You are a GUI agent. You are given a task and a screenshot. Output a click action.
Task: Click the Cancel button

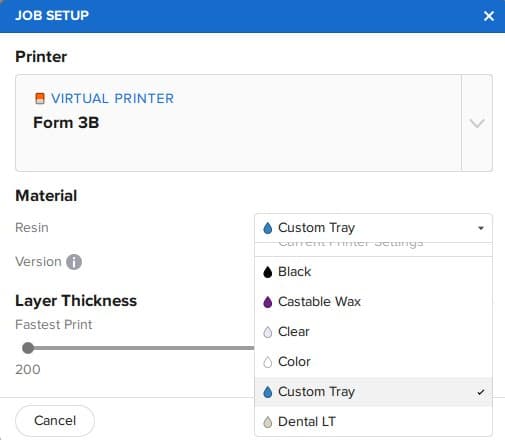point(55,421)
